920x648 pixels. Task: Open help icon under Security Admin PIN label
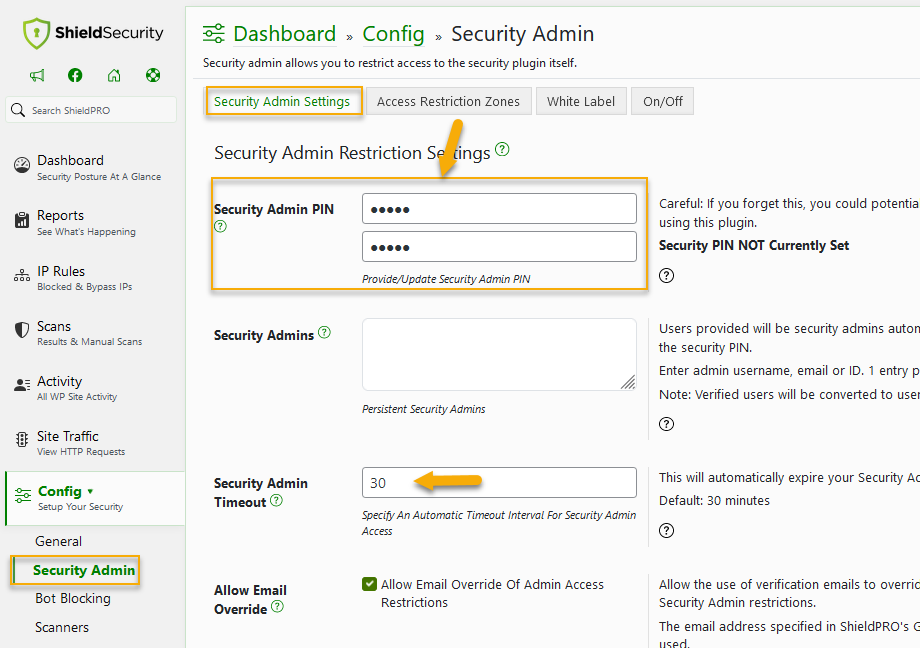[x=220, y=227]
